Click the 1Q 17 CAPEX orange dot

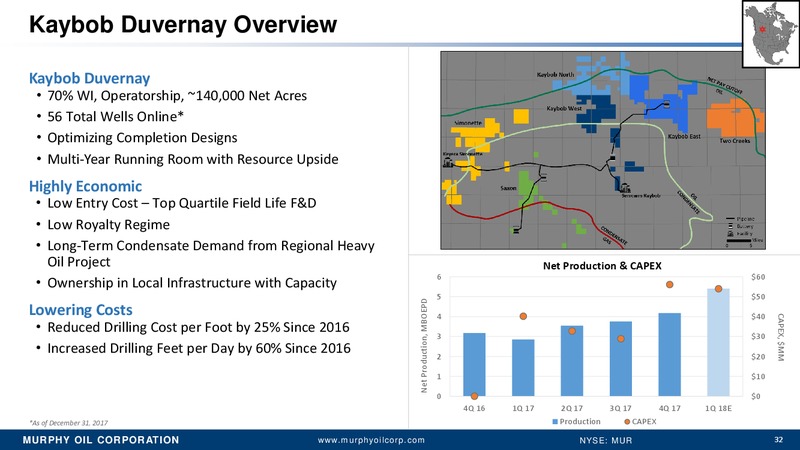tap(523, 316)
